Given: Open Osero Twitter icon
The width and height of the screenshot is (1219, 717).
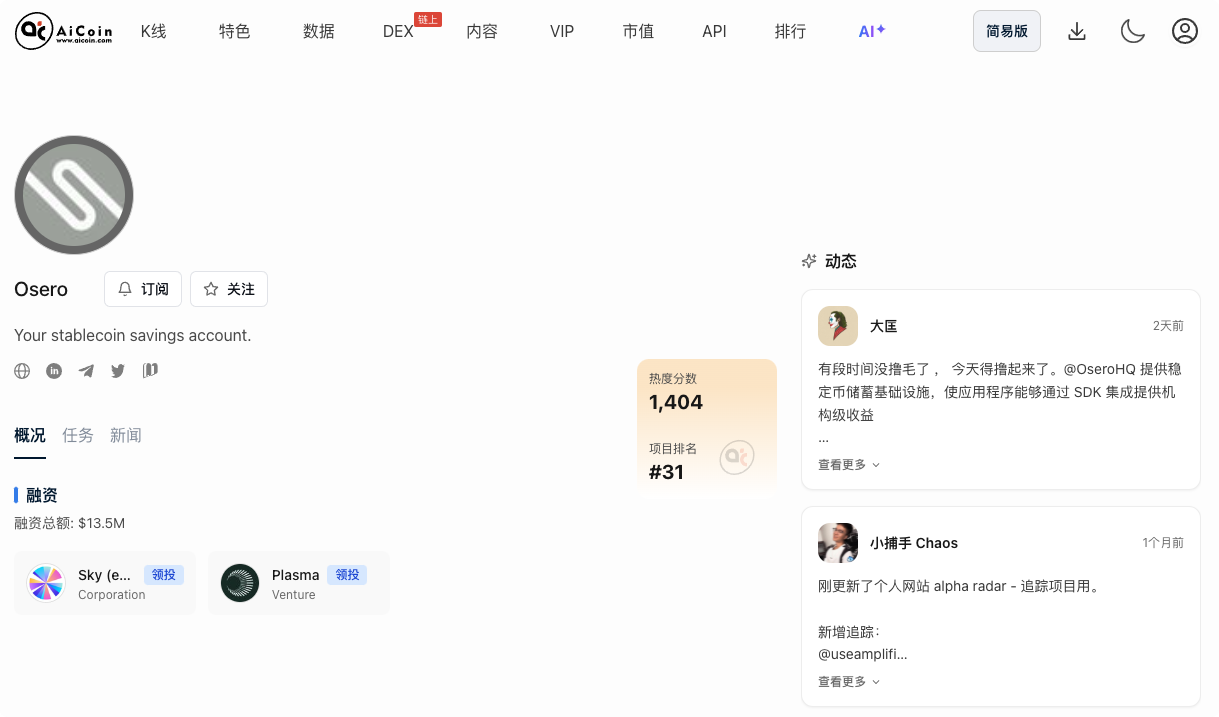Looking at the screenshot, I should coord(118,371).
